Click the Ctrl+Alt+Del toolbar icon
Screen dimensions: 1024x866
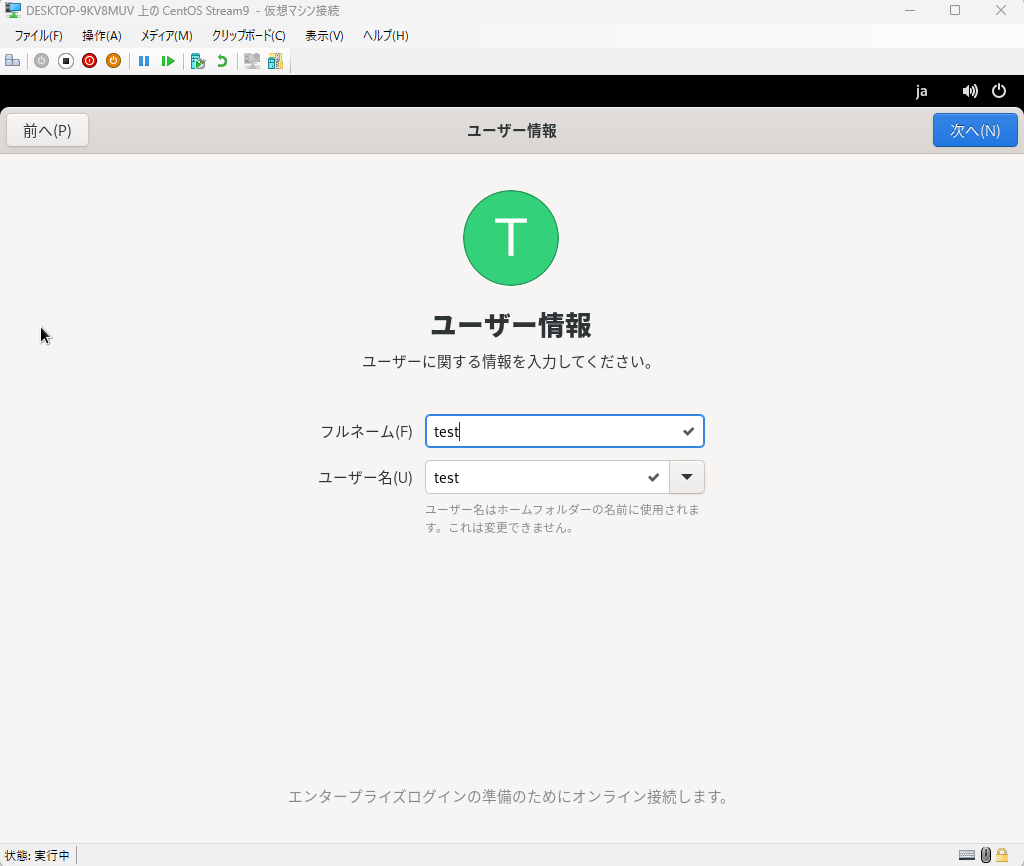pyautogui.click(x=12, y=61)
